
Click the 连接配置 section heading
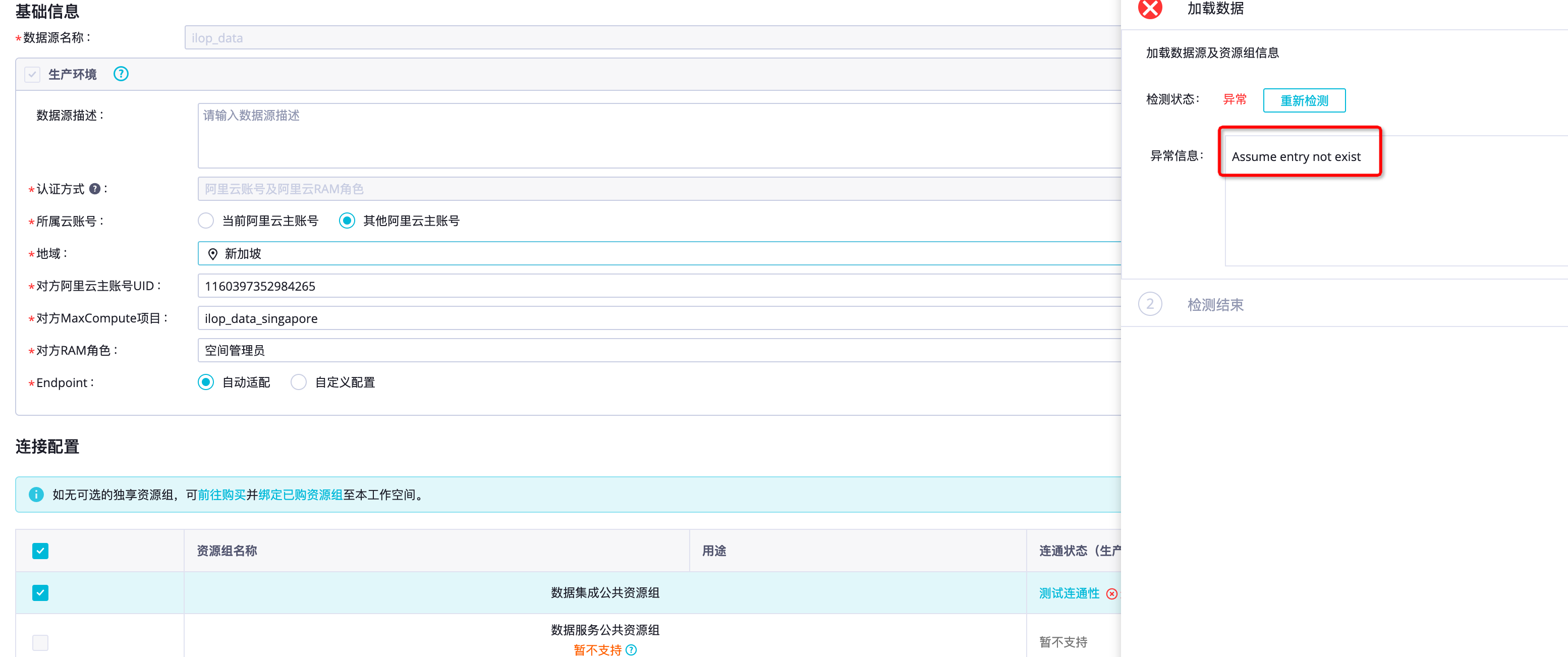point(47,446)
